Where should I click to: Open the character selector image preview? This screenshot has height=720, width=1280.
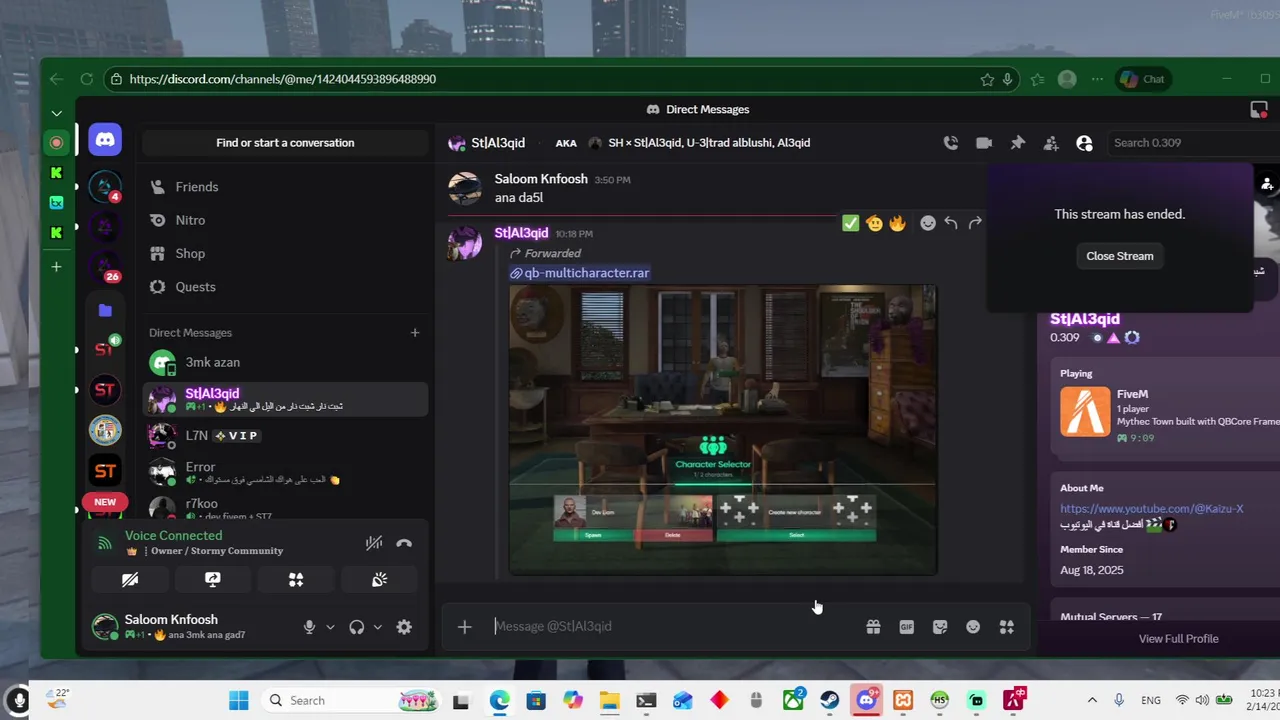tap(723, 430)
